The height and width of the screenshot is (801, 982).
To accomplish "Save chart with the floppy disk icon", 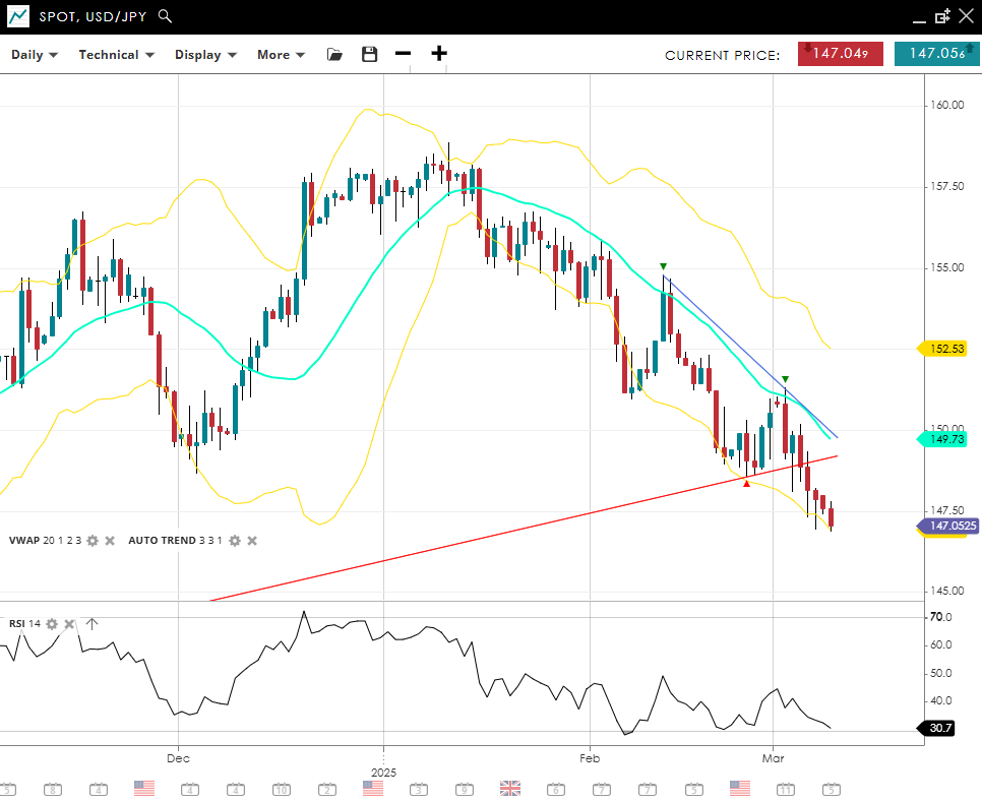I will pos(369,54).
